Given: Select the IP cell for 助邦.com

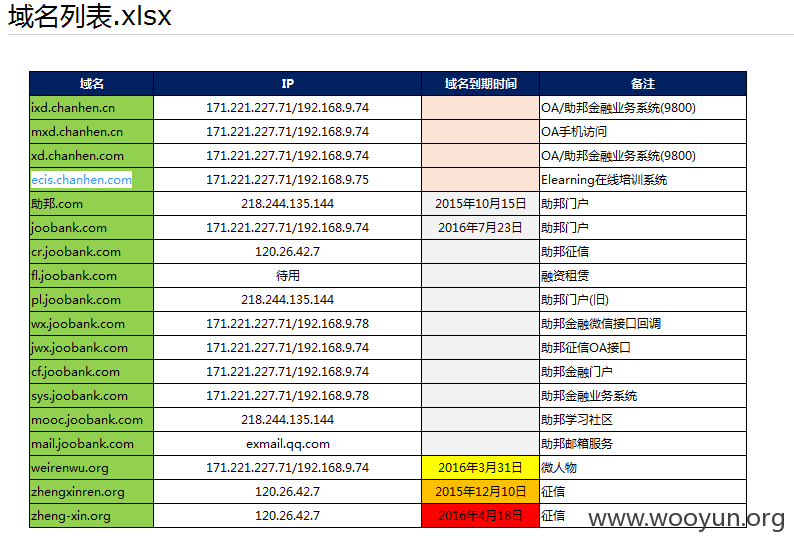Looking at the screenshot, I should [288, 204].
